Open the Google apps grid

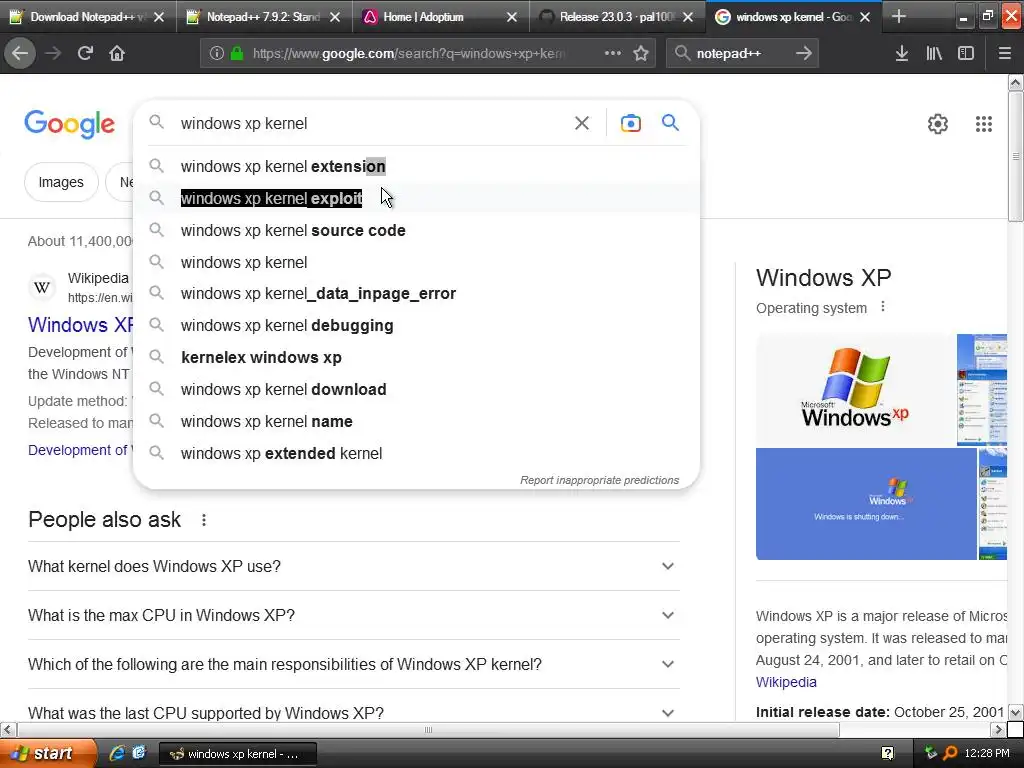[984, 123]
